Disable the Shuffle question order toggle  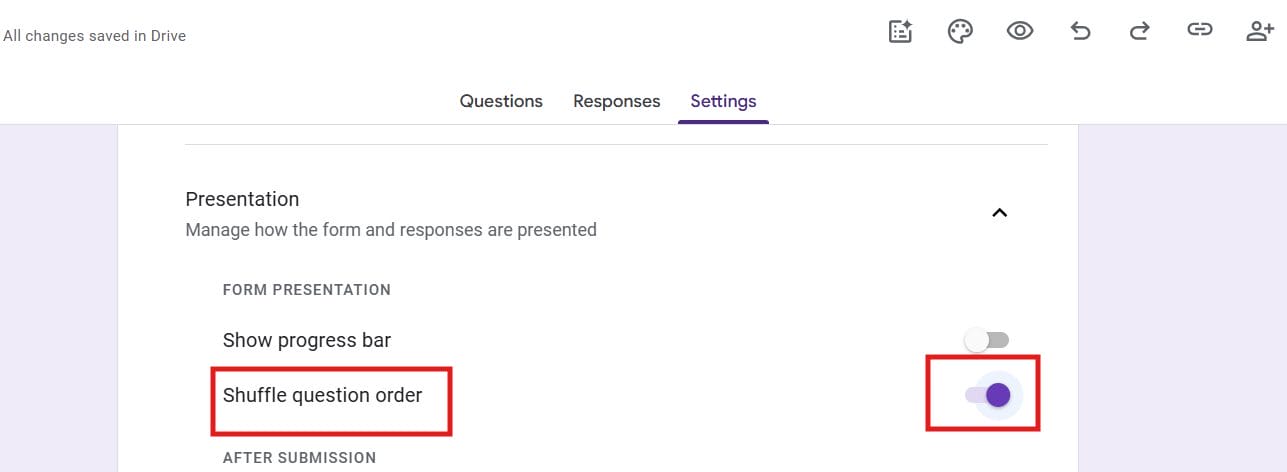point(988,396)
